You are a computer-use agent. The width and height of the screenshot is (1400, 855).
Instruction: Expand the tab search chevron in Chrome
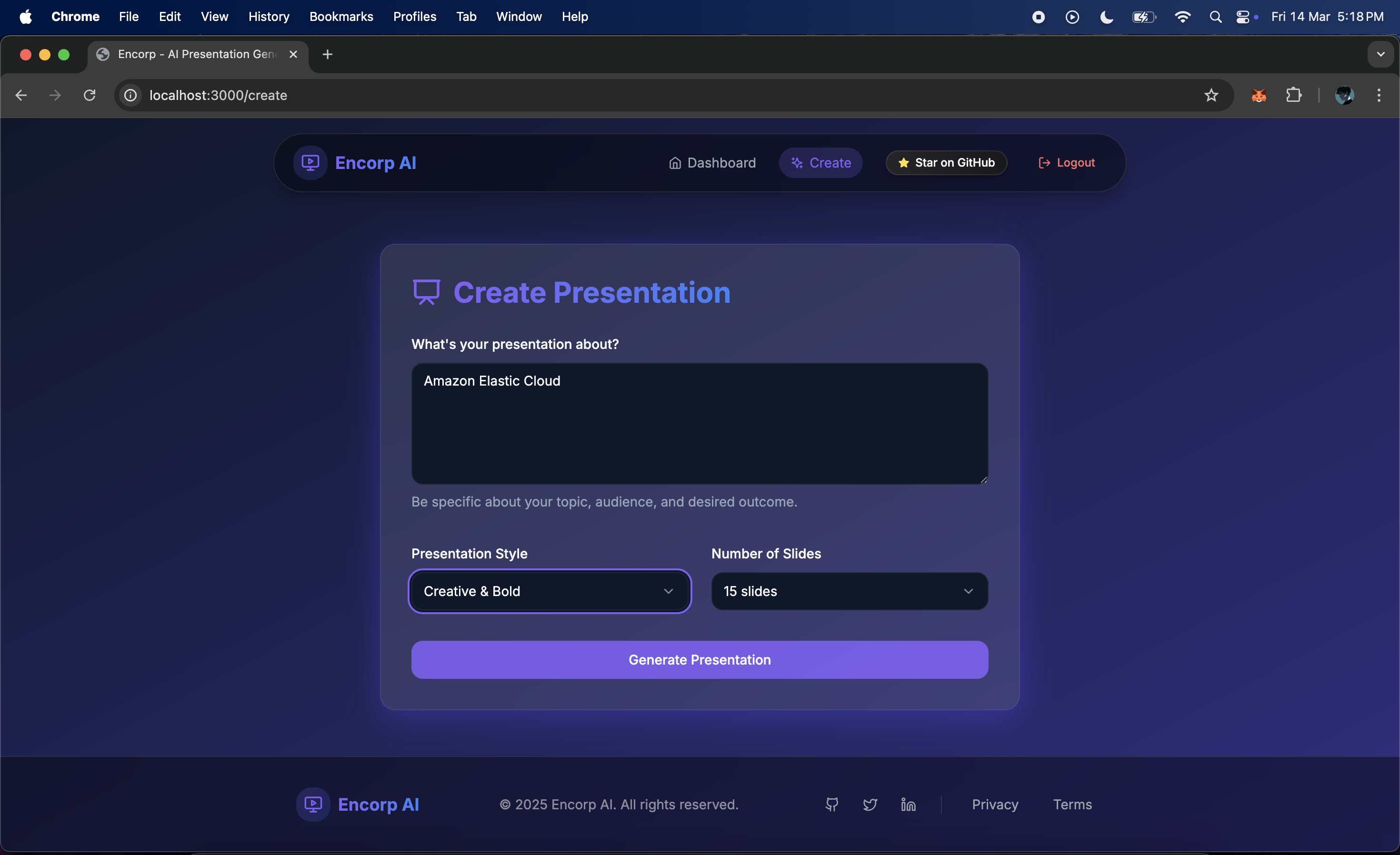click(x=1380, y=55)
